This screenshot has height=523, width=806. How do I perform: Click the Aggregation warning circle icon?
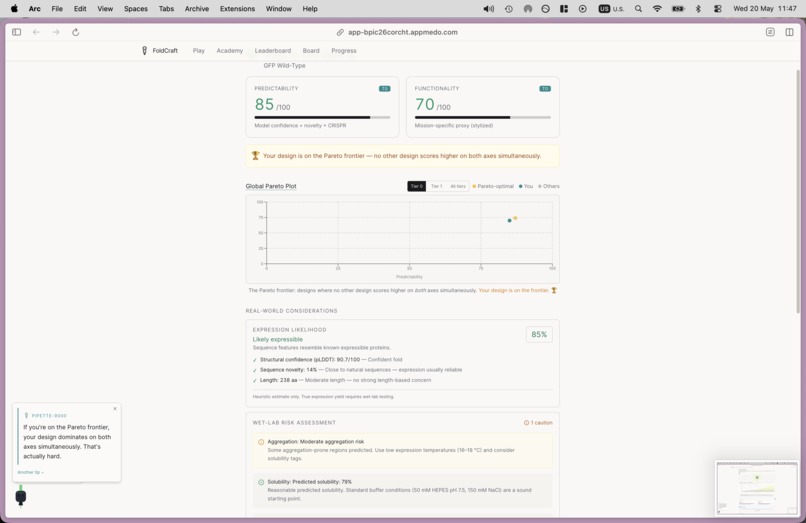(x=261, y=442)
